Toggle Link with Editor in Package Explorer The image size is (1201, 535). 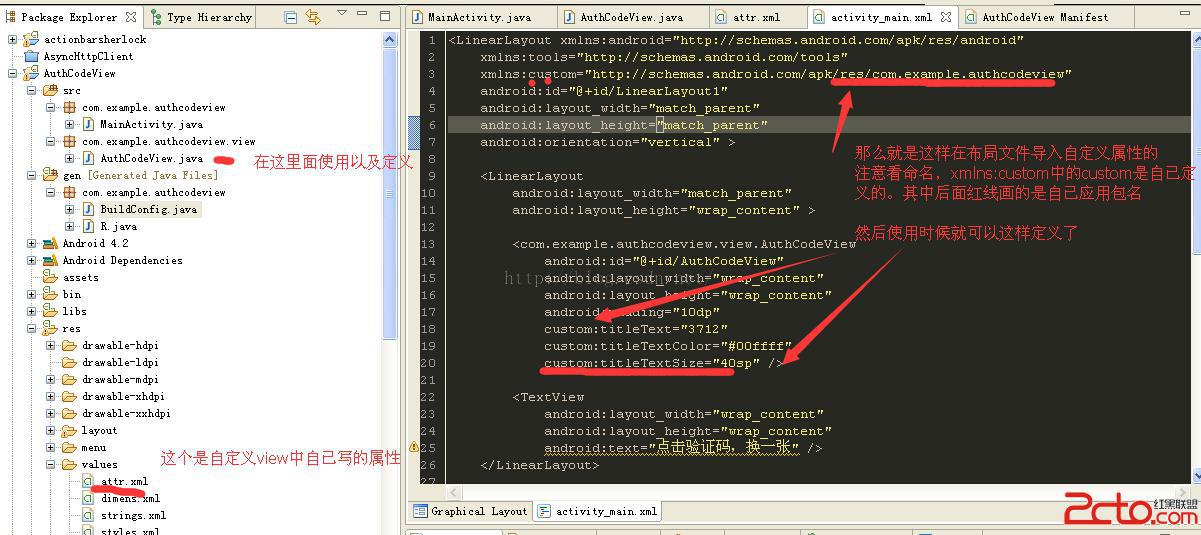(x=314, y=17)
